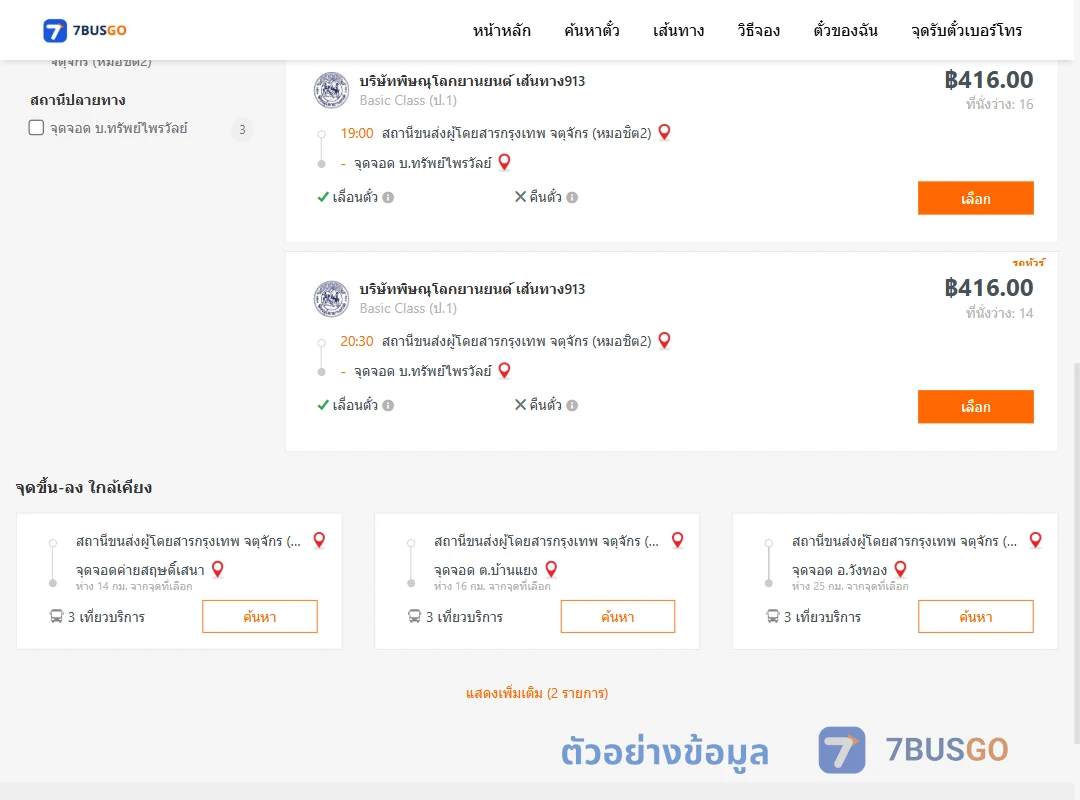Viewport: 1080px width, 800px height.
Task: Click ที่นั่งว่าง: 16 seat count
Action: pyautogui.click(x=999, y=104)
